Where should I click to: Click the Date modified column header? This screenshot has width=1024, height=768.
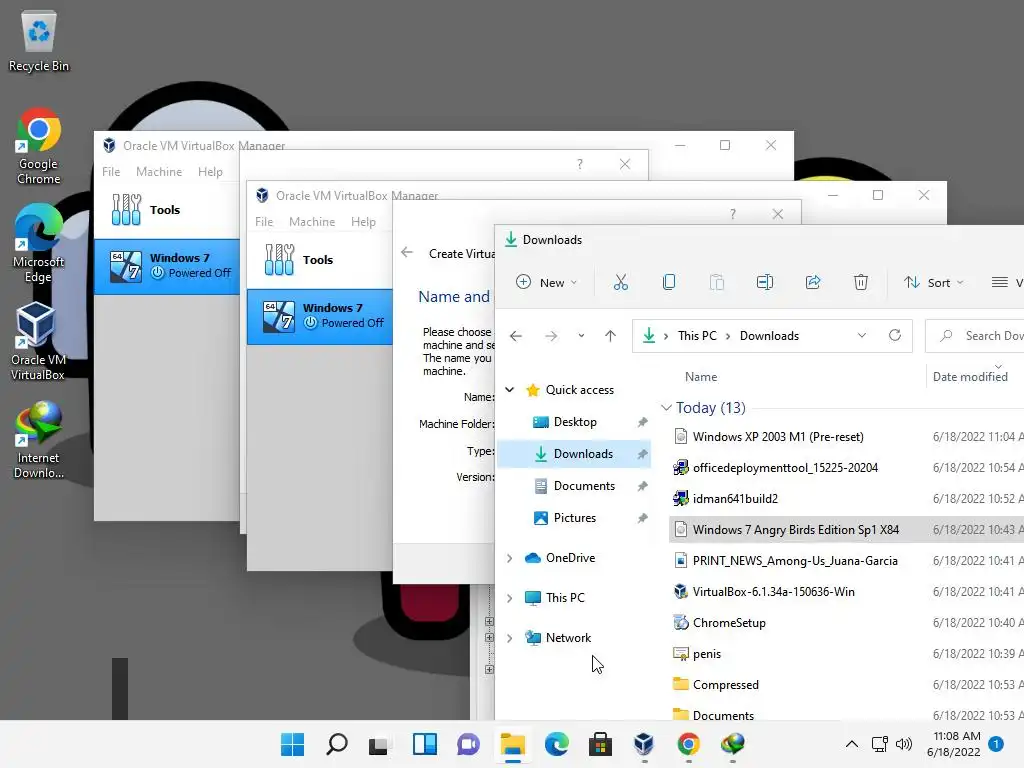(x=970, y=377)
